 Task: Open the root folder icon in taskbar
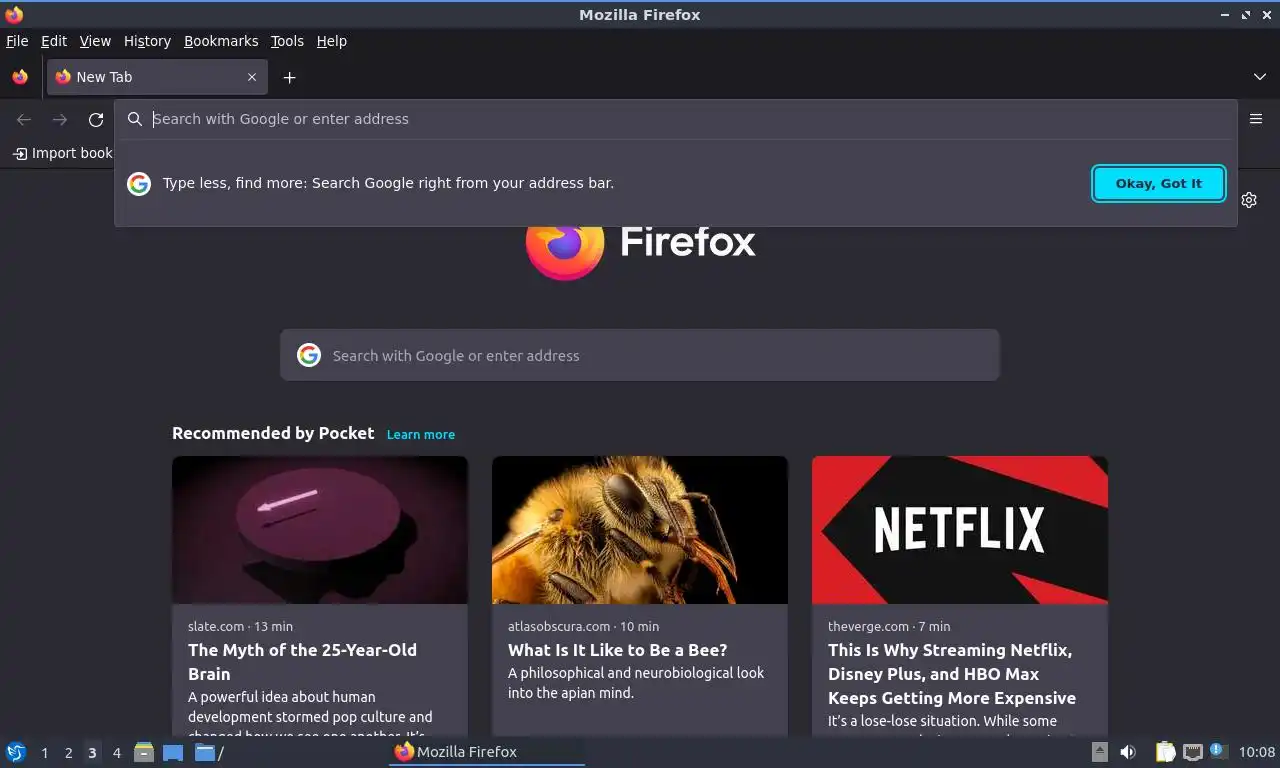click(x=208, y=752)
